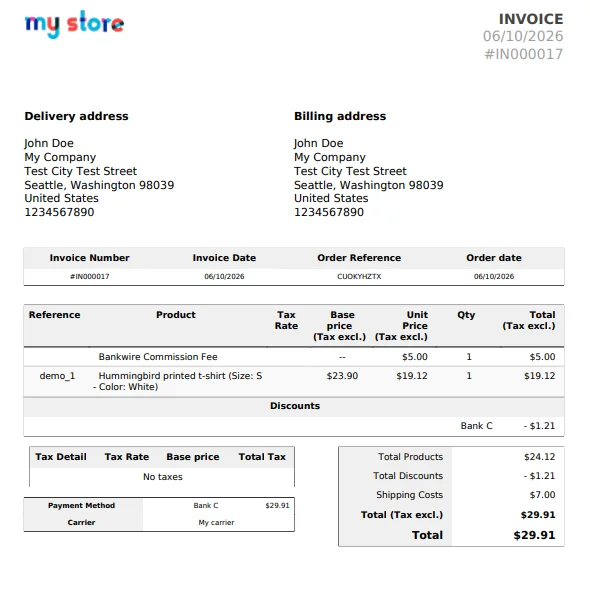Click the Total Tax column header
The width and height of the screenshot is (590, 590).
click(262, 457)
